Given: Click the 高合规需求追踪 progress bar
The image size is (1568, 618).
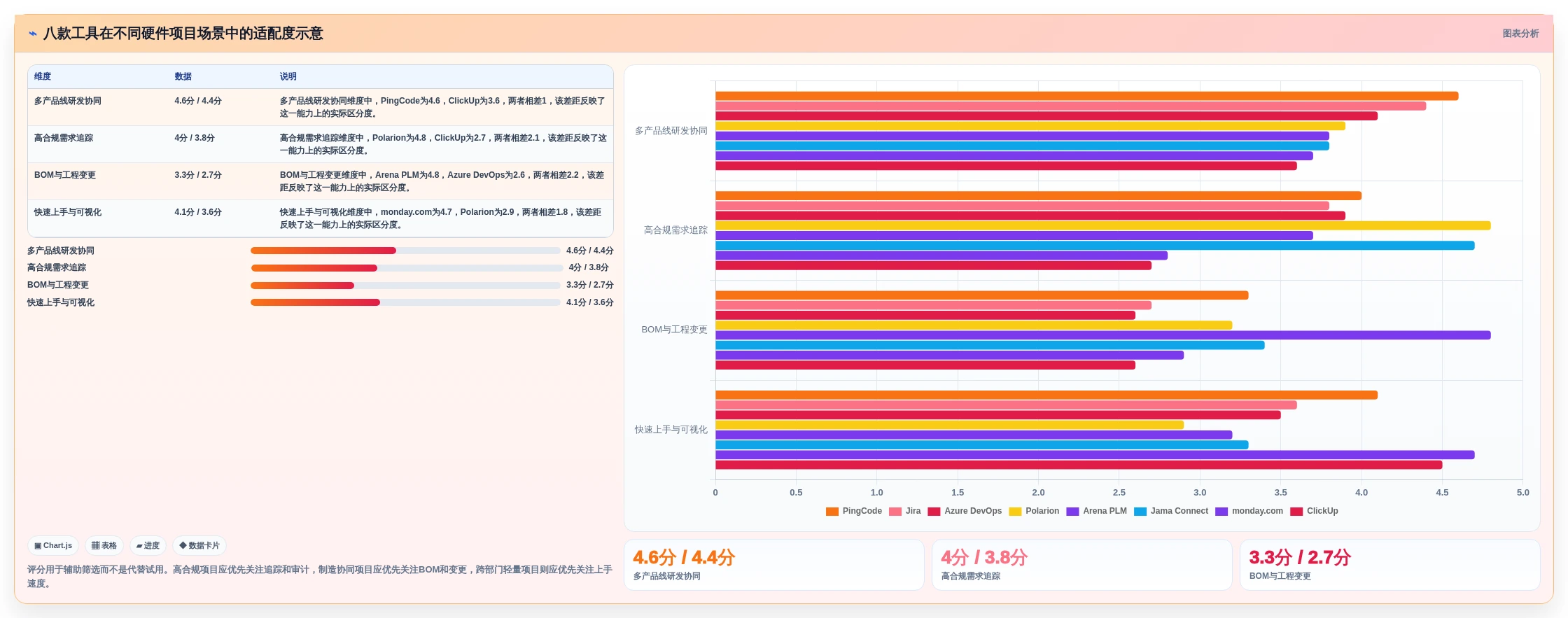Looking at the screenshot, I should [407, 268].
